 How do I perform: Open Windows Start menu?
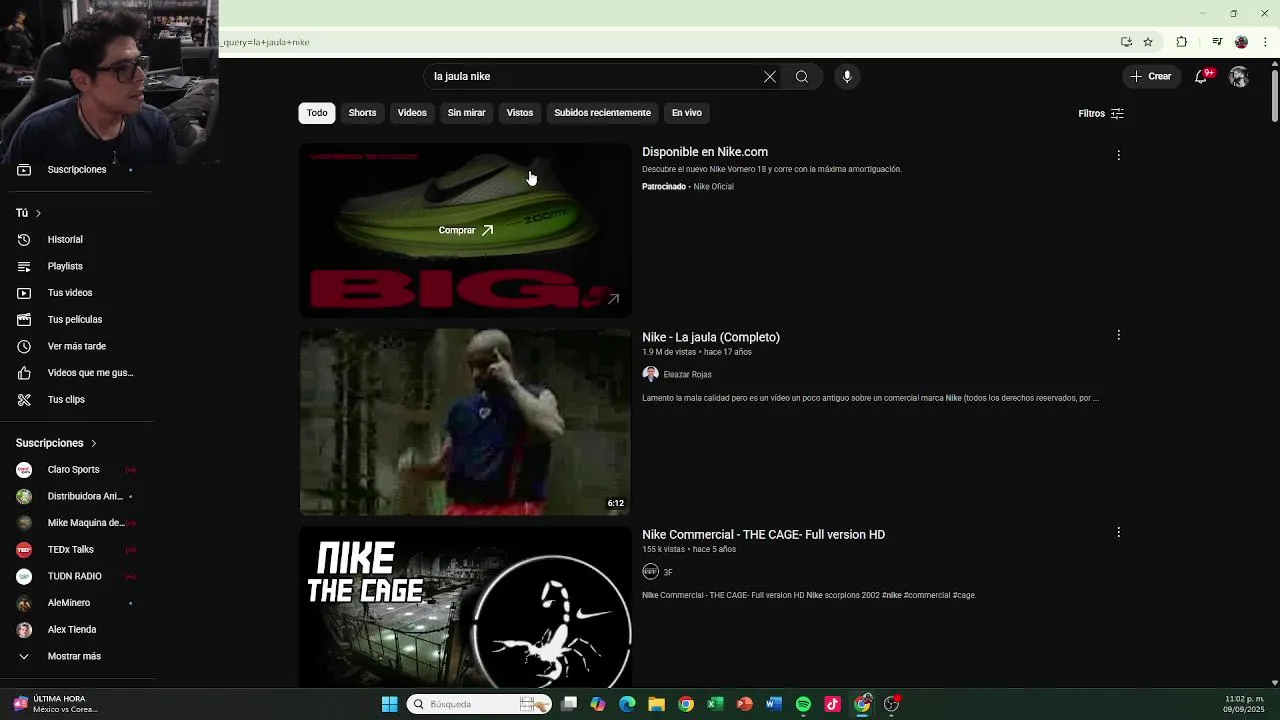click(390, 704)
